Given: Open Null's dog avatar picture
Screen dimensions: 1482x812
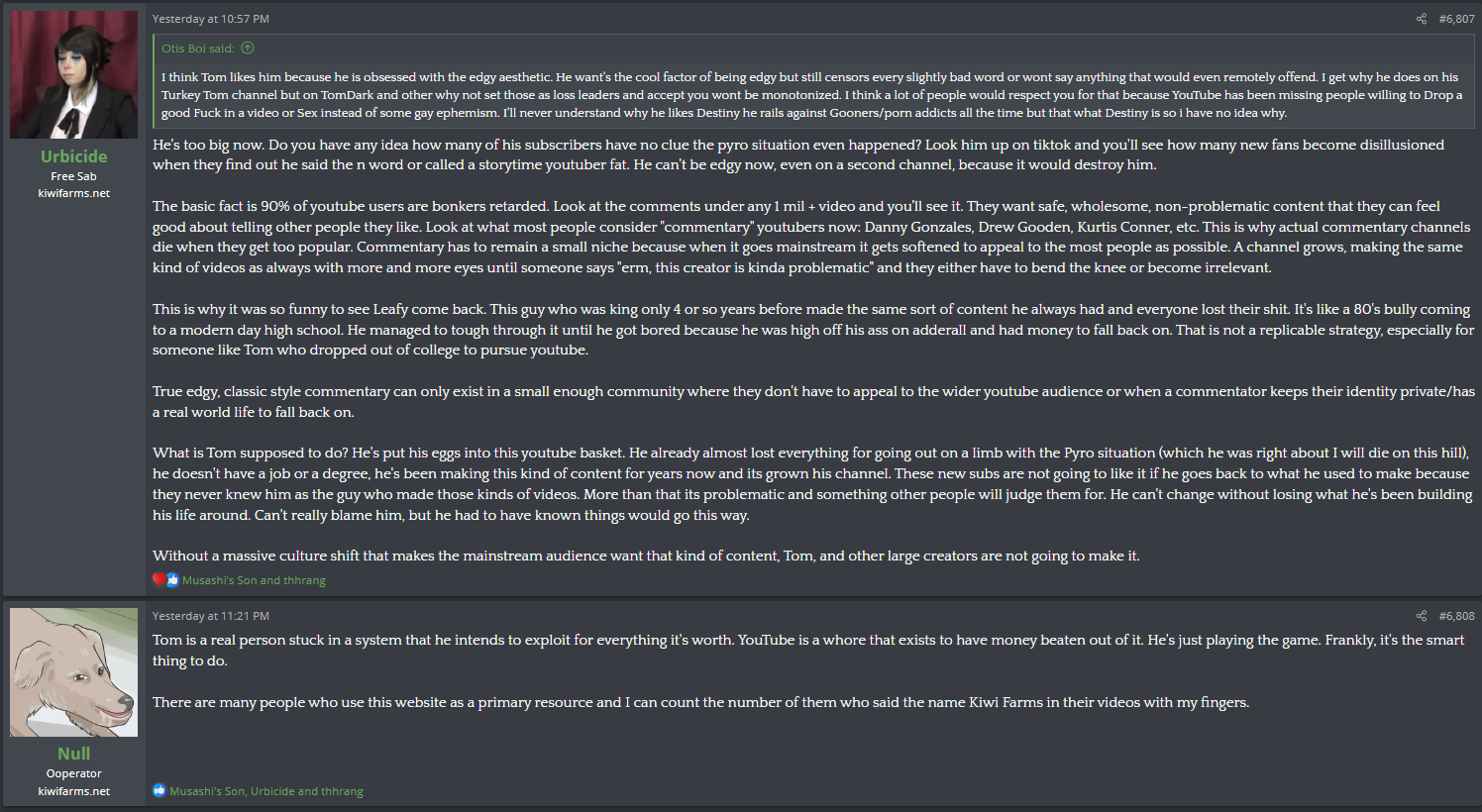Looking at the screenshot, I should [74, 672].
